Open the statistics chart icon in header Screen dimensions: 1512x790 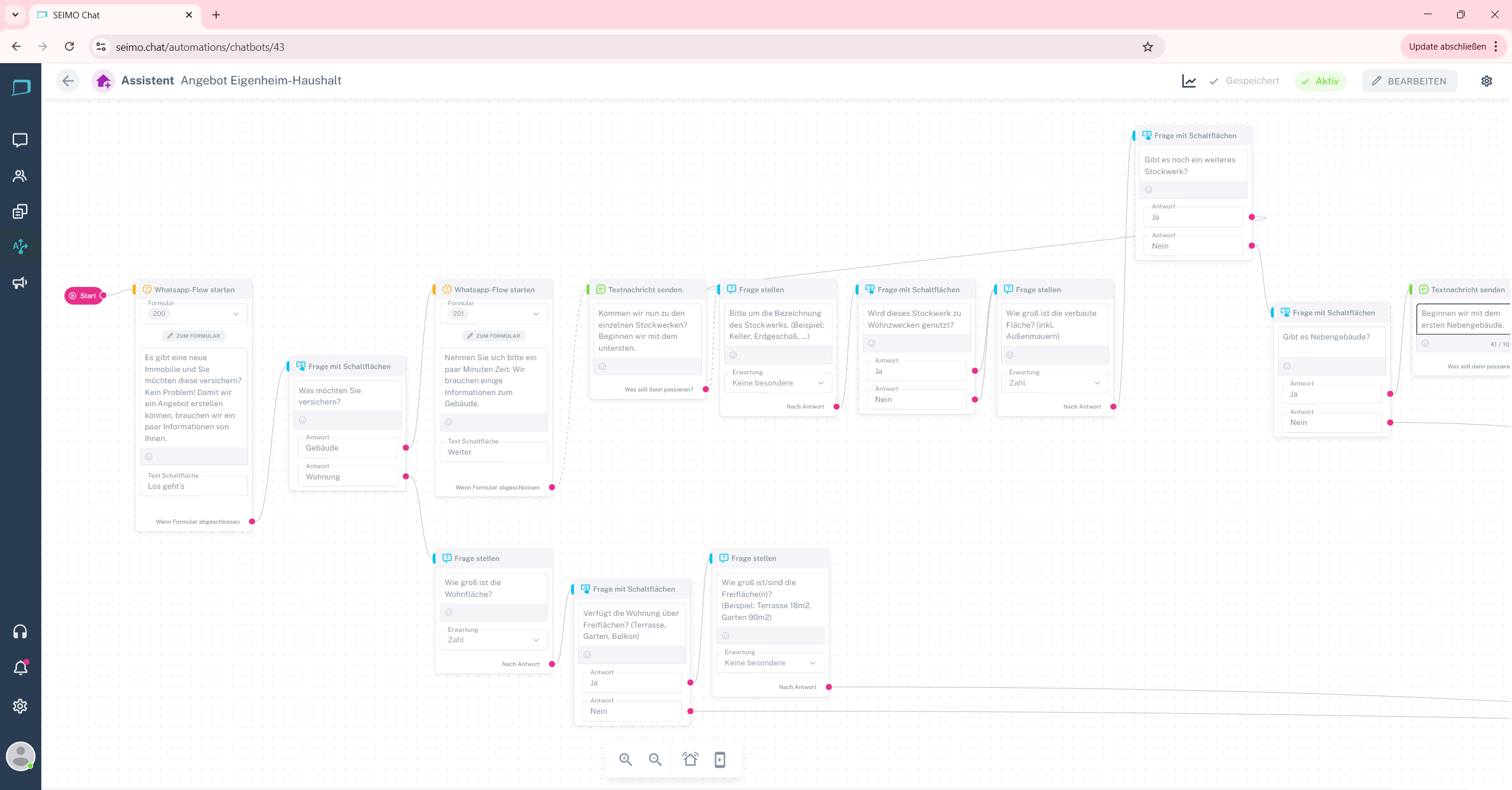point(1189,81)
